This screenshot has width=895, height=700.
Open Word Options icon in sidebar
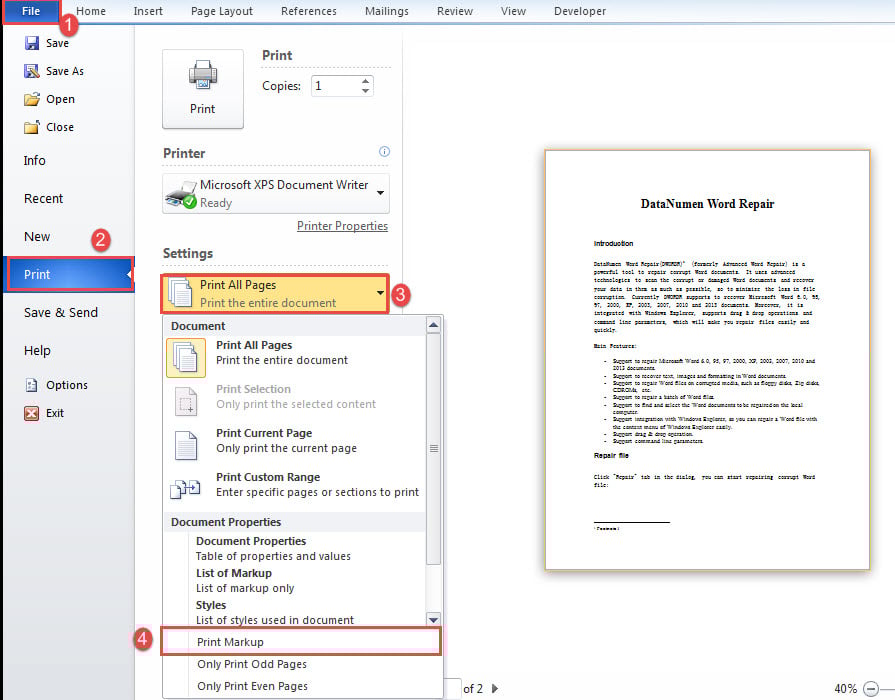[31, 385]
